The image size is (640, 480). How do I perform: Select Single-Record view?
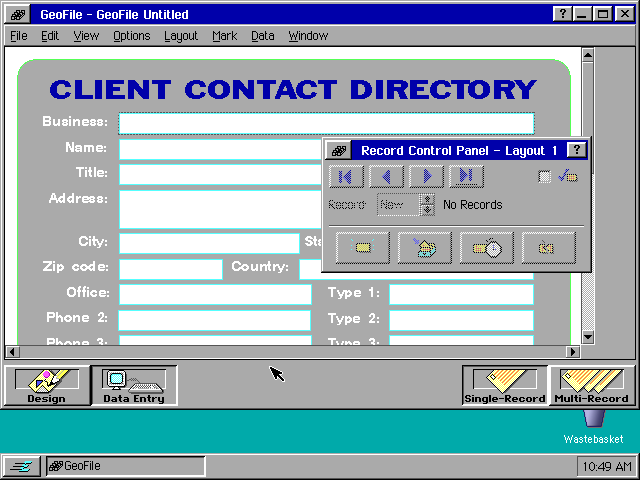[x=504, y=386]
